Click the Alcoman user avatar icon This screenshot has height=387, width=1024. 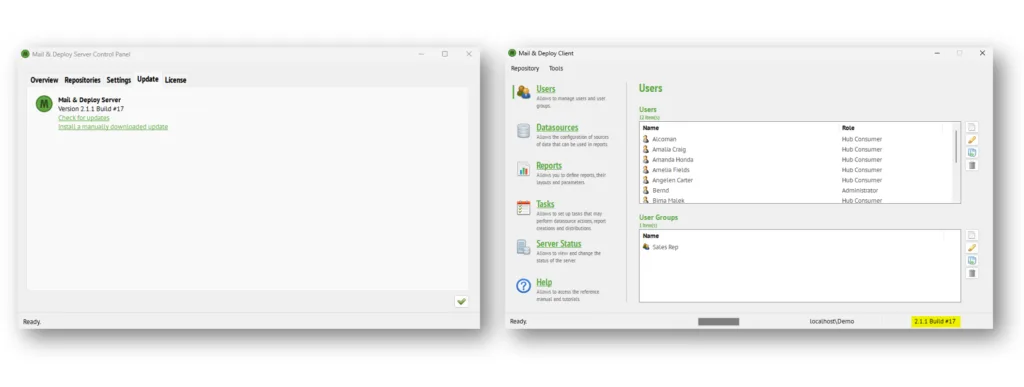tap(646, 139)
